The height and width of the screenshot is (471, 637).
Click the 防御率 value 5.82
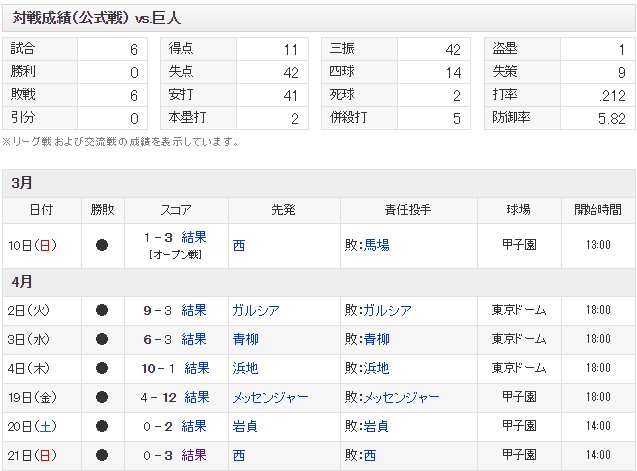click(x=609, y=118)
